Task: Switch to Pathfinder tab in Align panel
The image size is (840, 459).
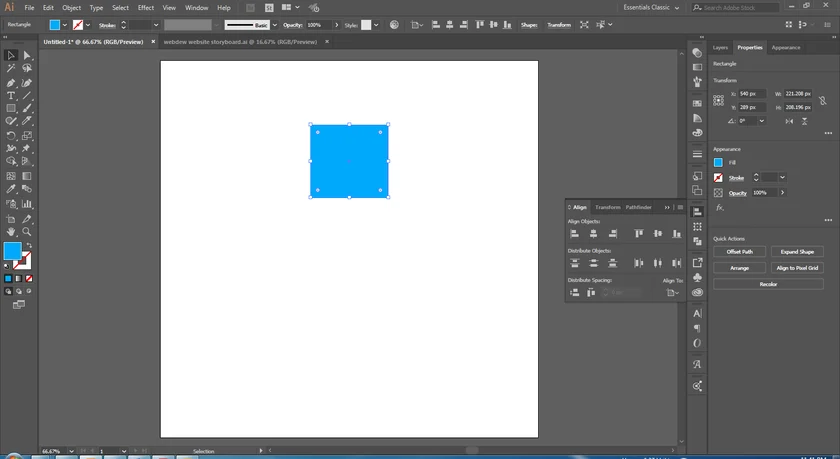Action: coord(639,207)
